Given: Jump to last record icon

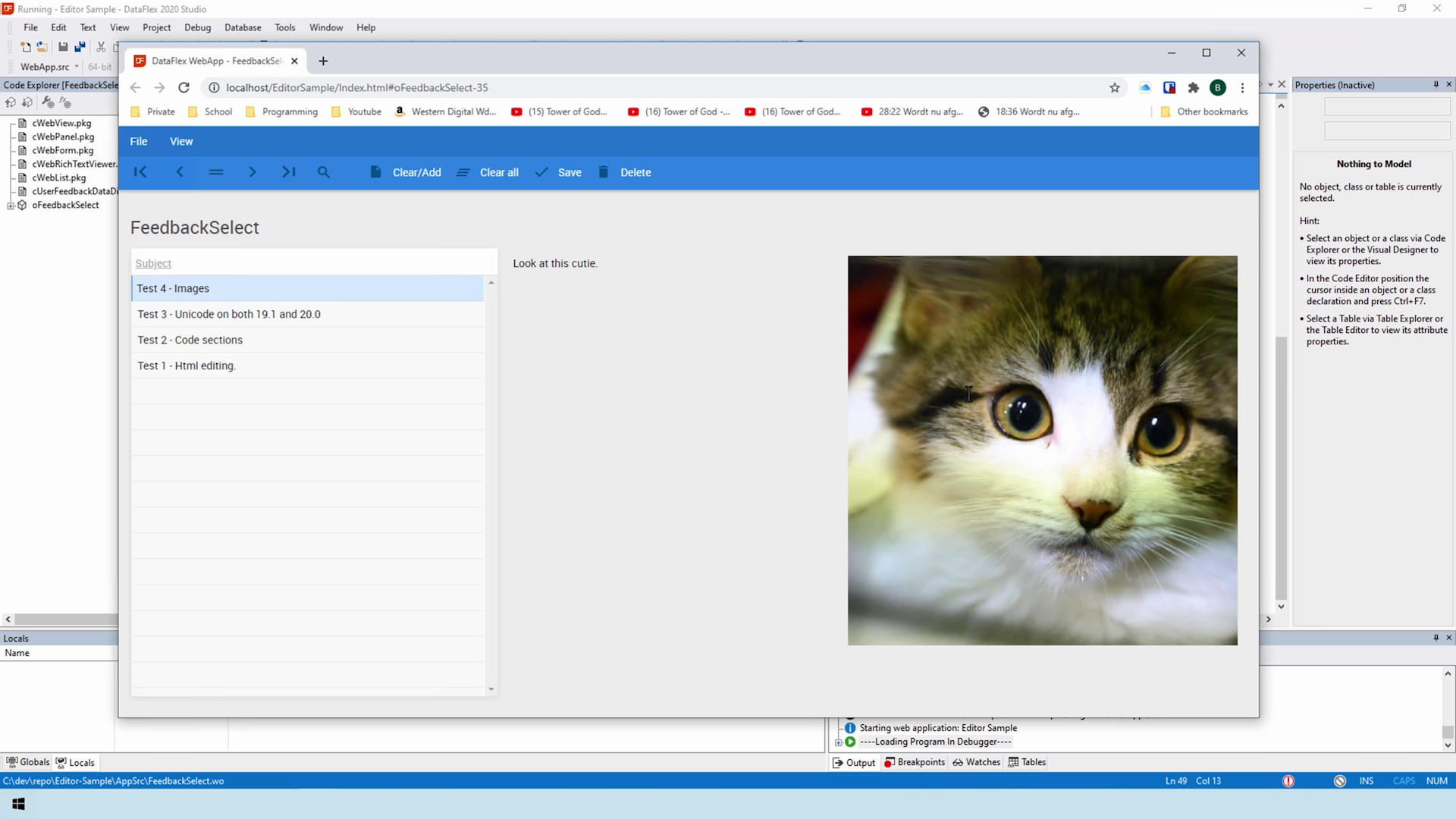Looking at the screenshot, I should pyautogui.click(x=289, y=172).
